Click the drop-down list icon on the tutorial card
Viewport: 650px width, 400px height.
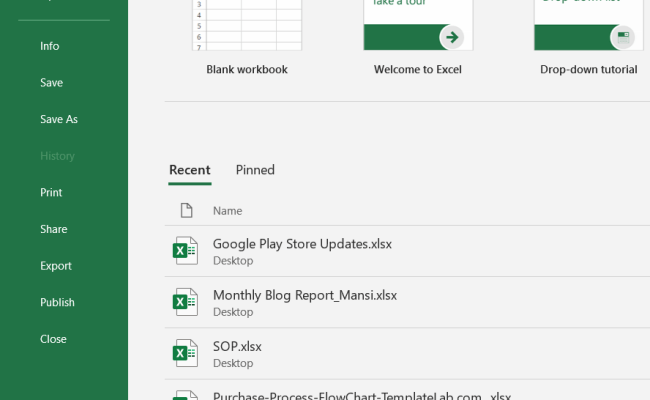click(x=623, y=37)
